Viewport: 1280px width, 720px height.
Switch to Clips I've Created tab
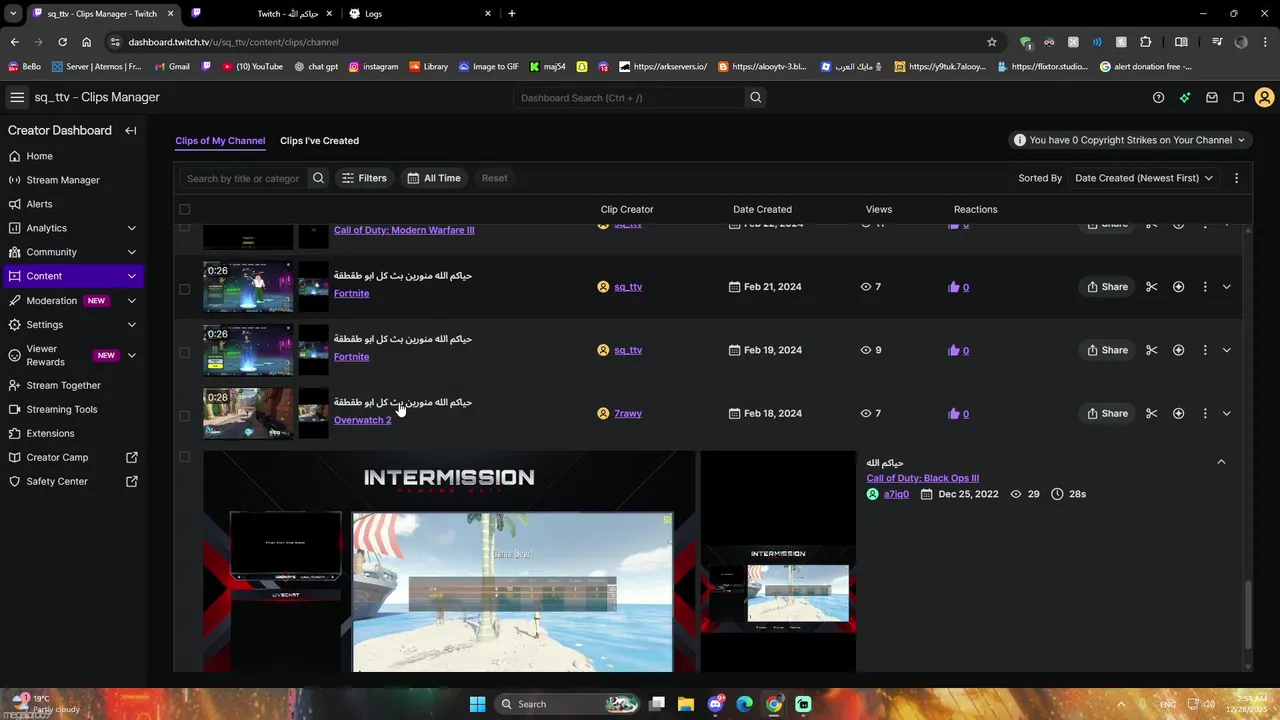coord(319,141)
